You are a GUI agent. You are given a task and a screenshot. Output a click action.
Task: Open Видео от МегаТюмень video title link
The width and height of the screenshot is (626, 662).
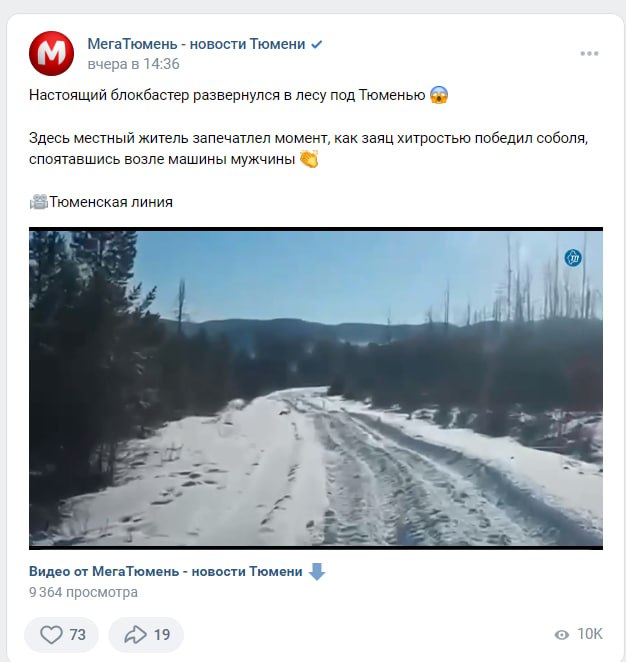[165, 572]
